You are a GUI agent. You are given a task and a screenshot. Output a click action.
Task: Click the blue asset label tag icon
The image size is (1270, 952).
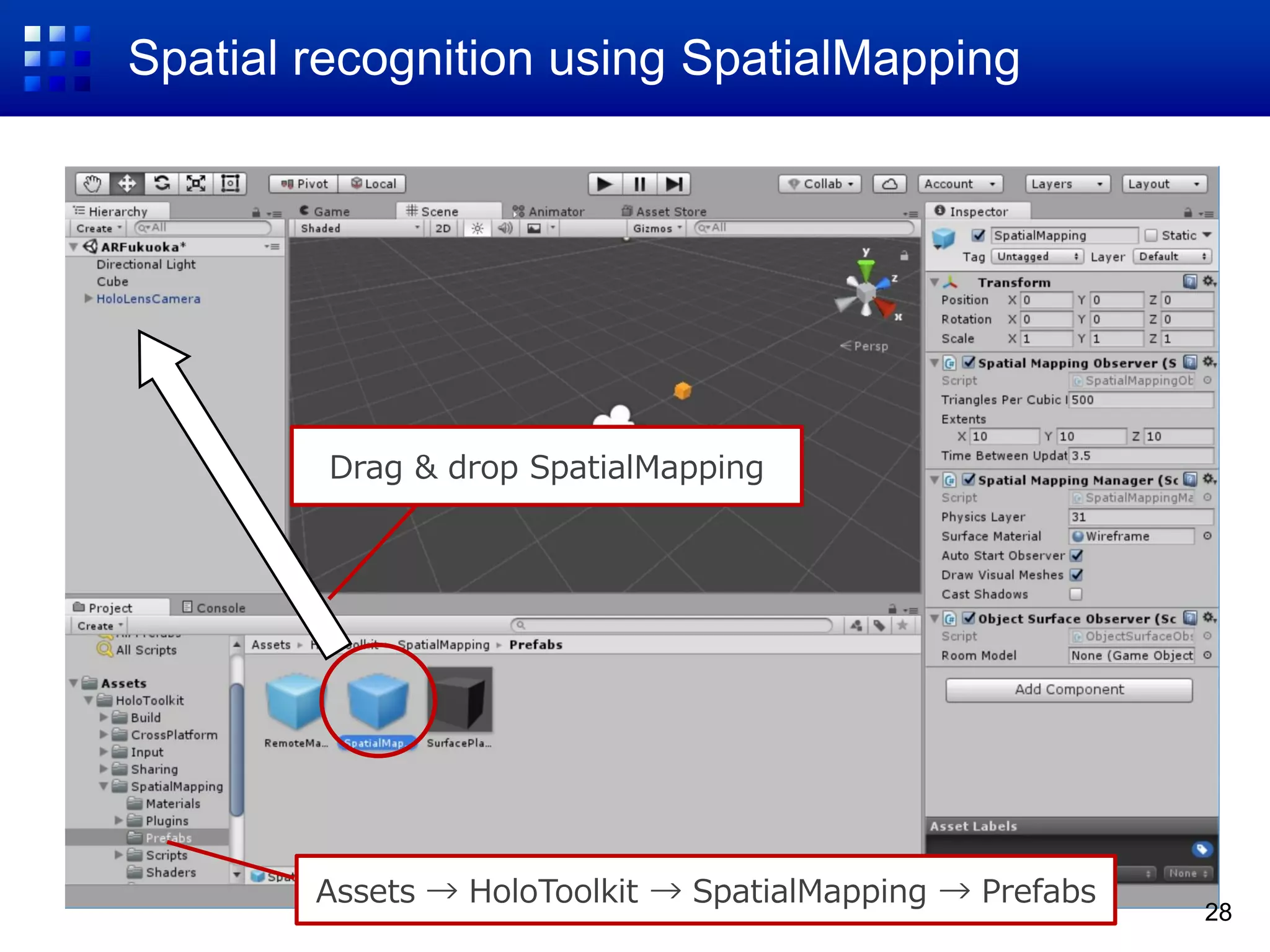click(1201, 849)
